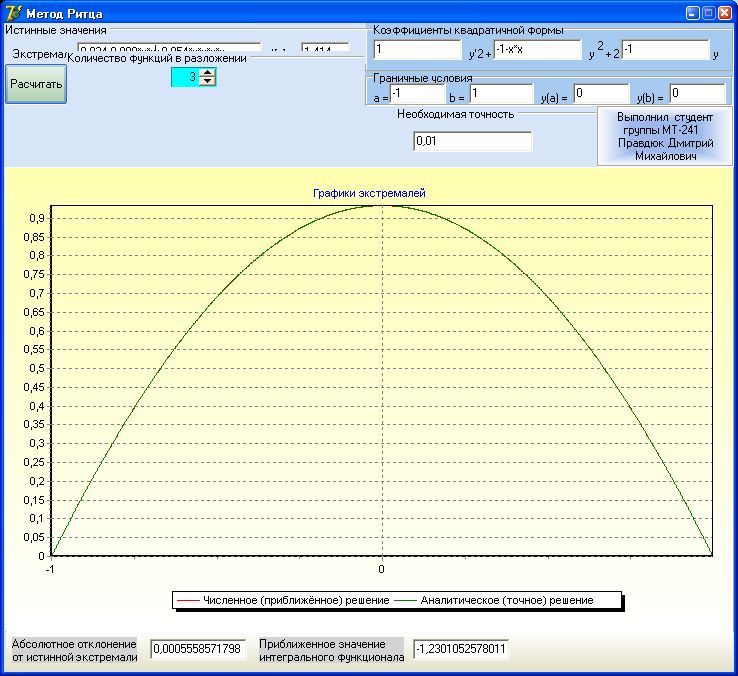Click the y(b) = value field
Screen dimensions: 738x676
pos(698,94)
